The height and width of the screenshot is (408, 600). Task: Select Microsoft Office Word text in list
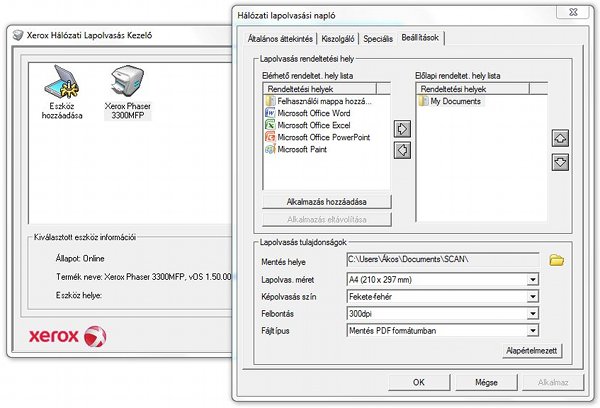[314, 113]
